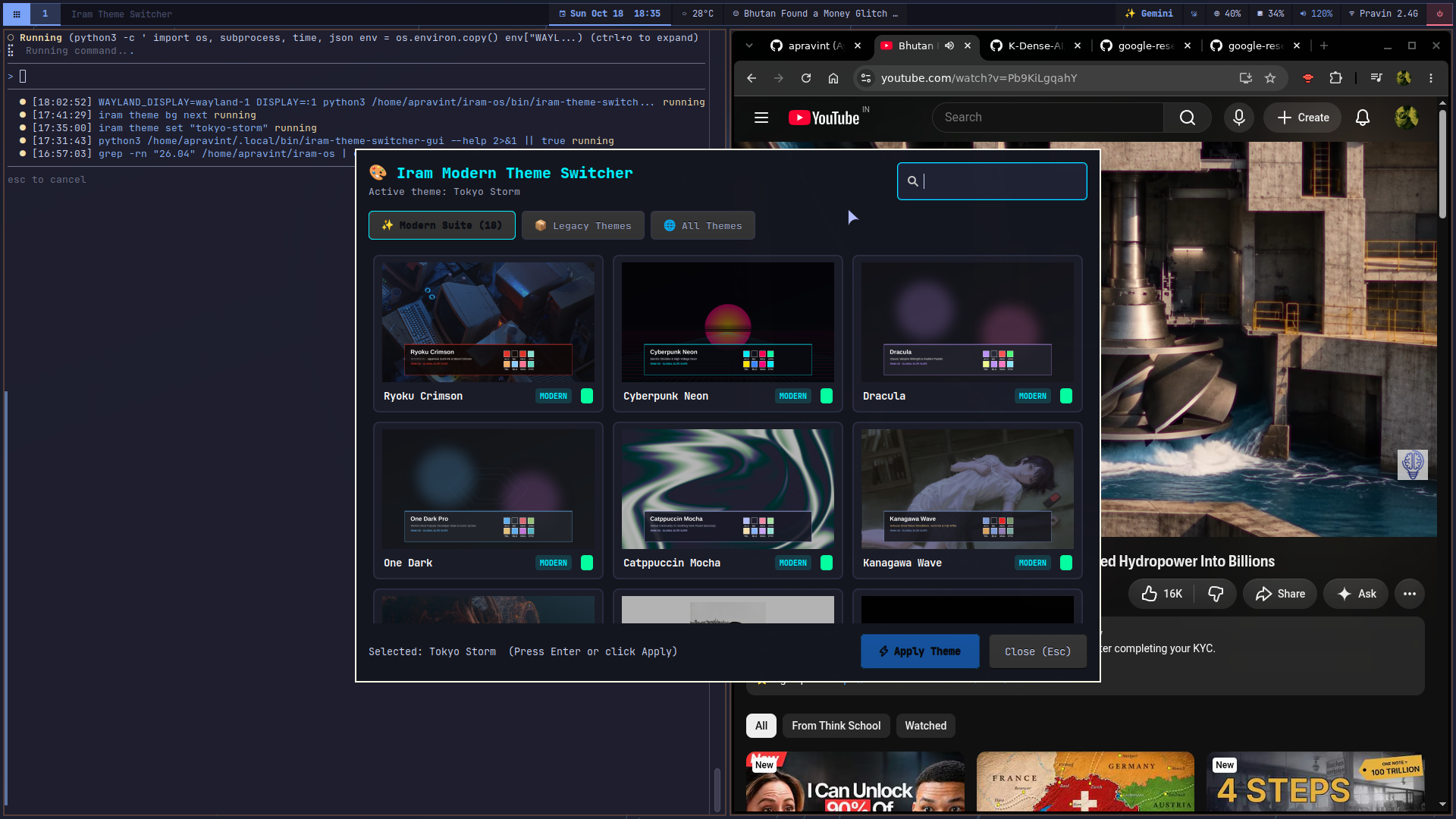The height and width of the screenshot is (819, 1456).
Task: Expand the Chrome tab search chevron
Action: 749,45
